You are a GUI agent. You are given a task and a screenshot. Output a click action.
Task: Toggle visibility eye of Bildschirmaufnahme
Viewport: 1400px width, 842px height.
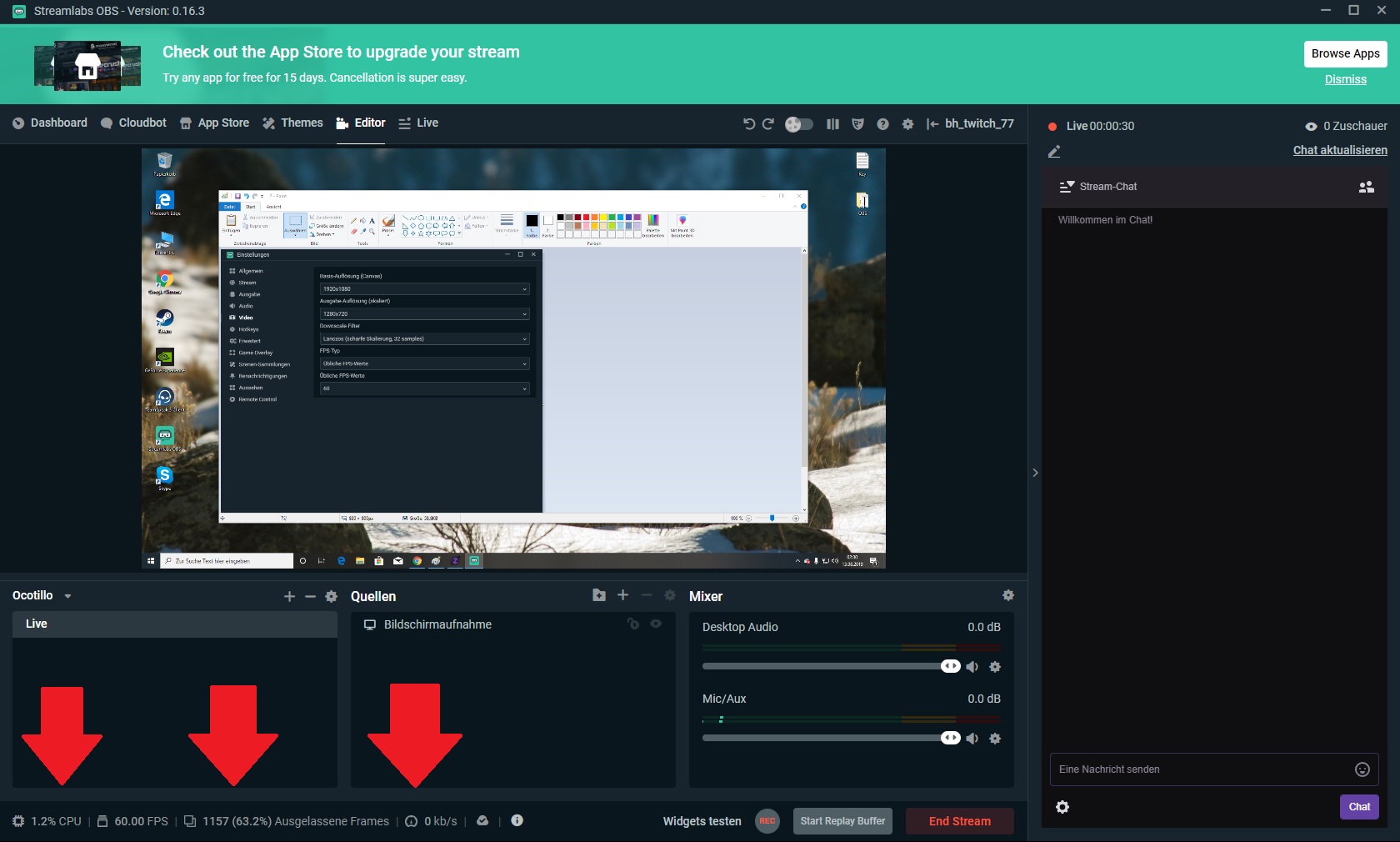[x=656, y=624]
